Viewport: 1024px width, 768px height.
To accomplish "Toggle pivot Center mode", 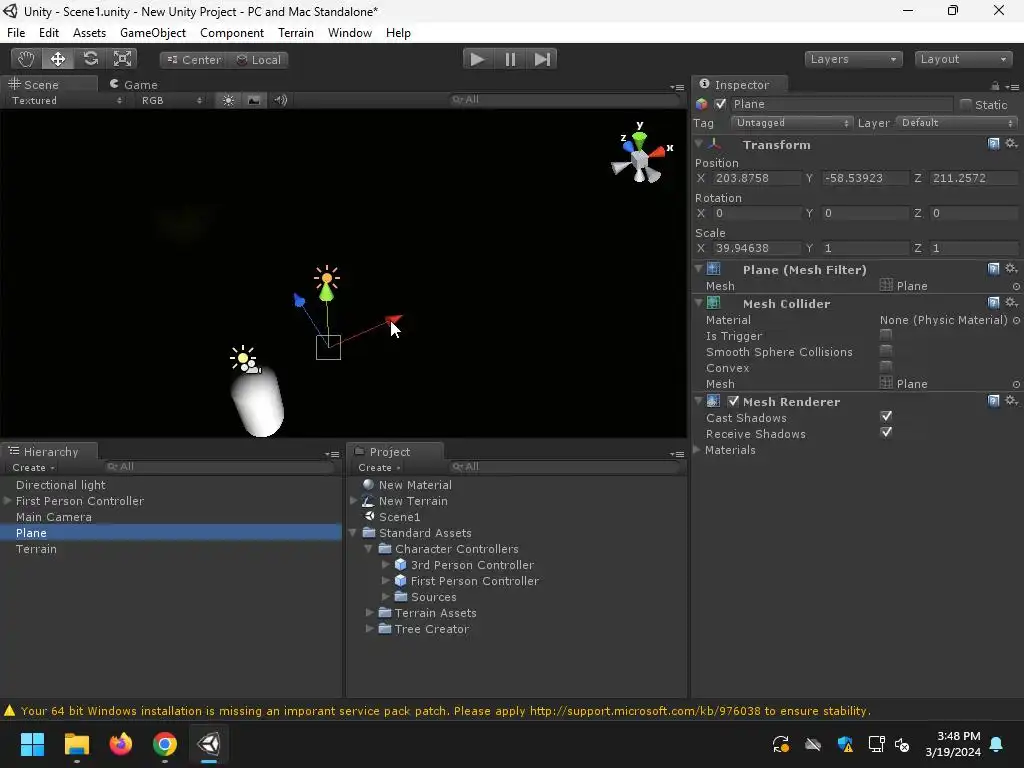I will tap(193, 59).
